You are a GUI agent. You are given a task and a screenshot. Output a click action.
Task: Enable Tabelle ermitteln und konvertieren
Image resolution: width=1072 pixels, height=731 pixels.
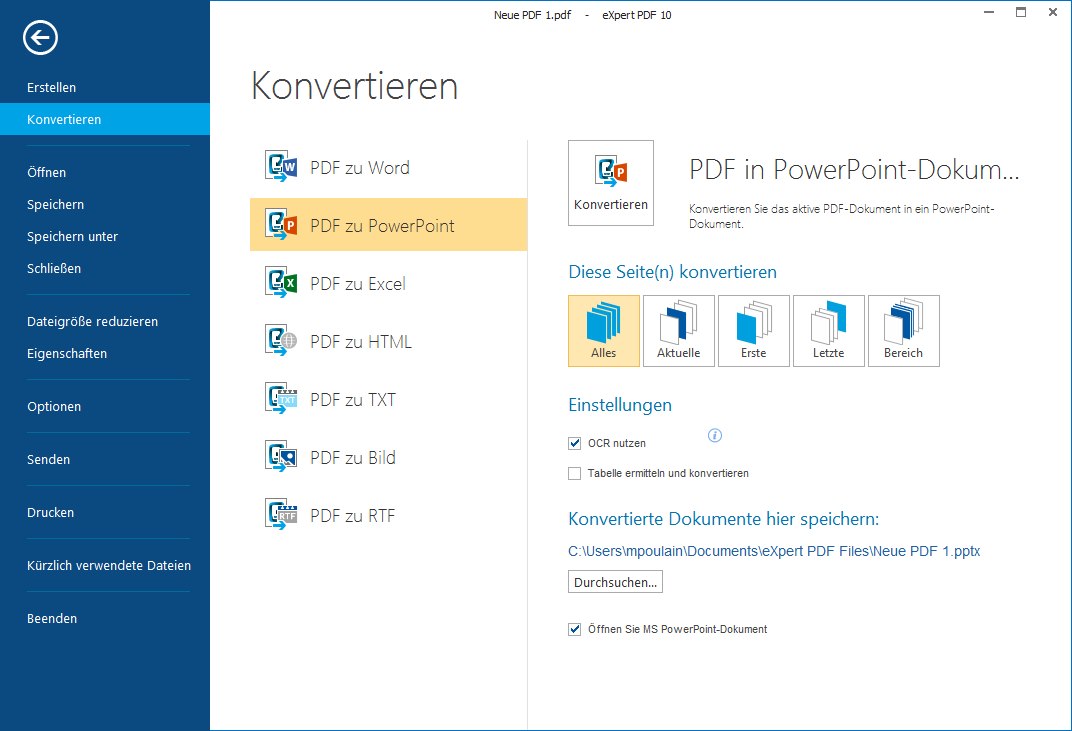575,473
